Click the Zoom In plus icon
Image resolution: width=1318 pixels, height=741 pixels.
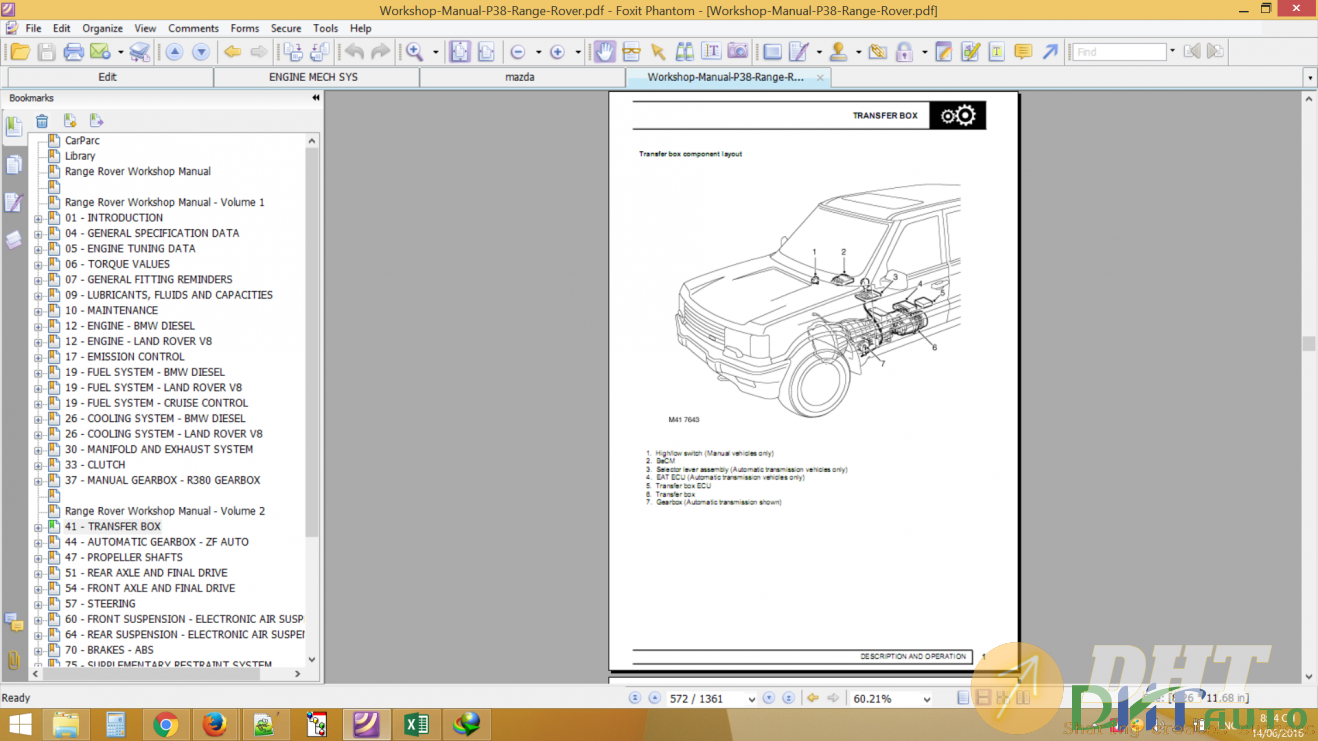557,52
